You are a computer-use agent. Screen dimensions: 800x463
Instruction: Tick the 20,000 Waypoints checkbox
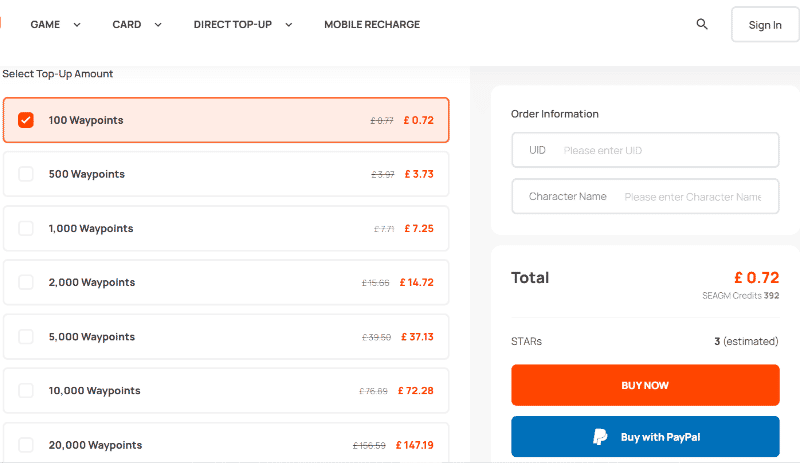click(x=26, y=445)
